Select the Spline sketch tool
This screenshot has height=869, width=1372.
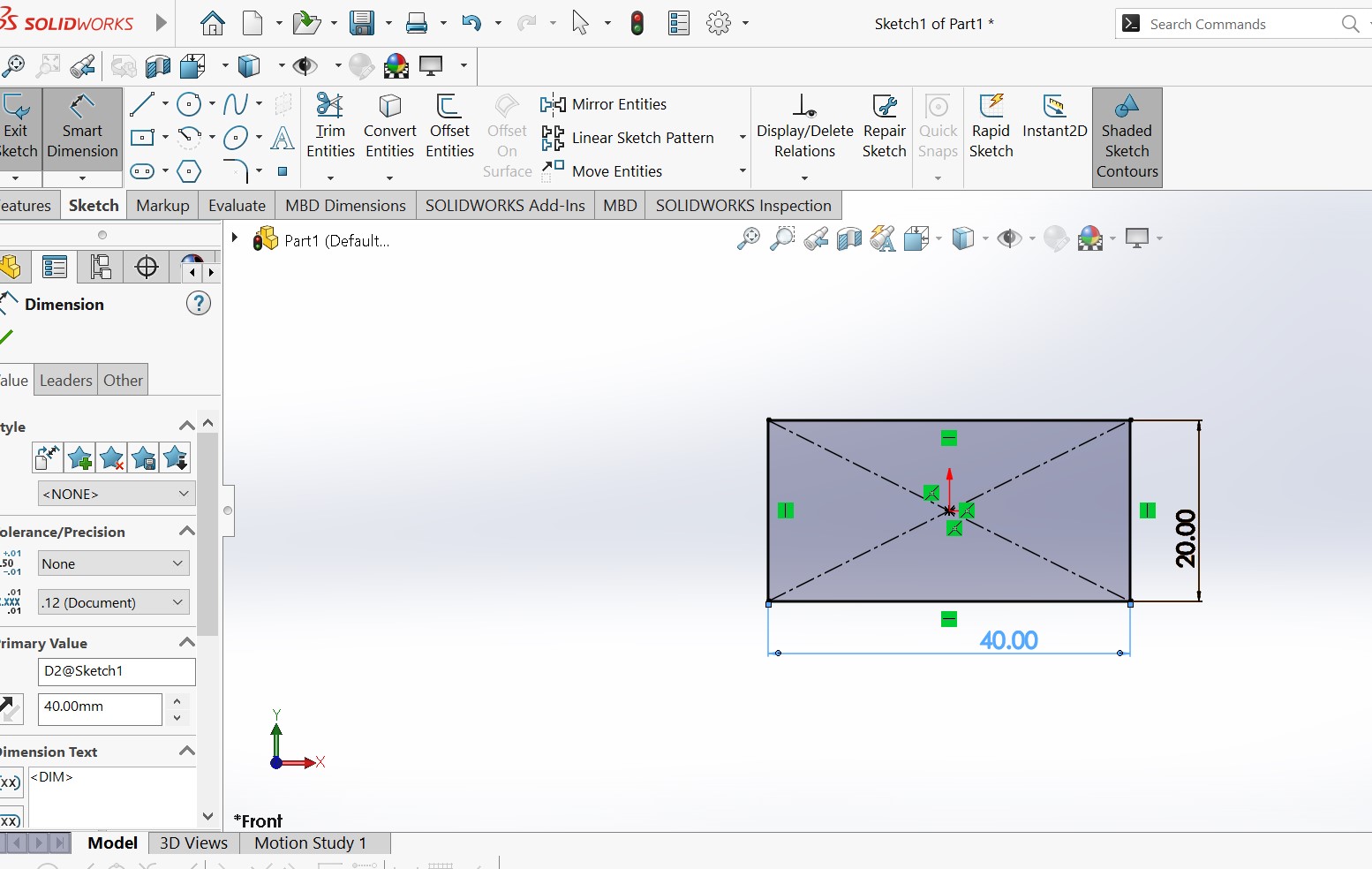[236, 104]
